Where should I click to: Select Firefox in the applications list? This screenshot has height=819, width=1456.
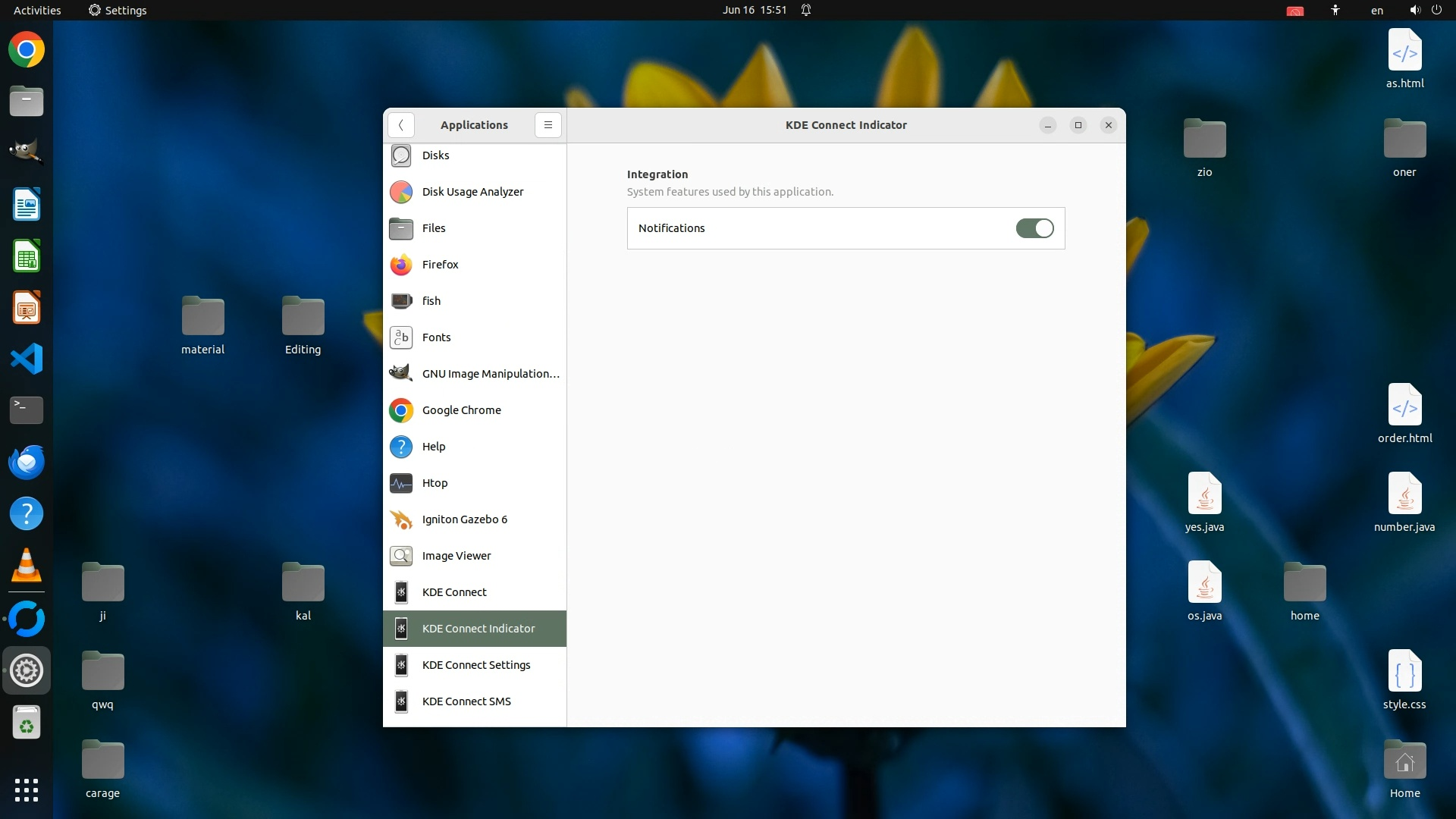(x=440, y=265)
